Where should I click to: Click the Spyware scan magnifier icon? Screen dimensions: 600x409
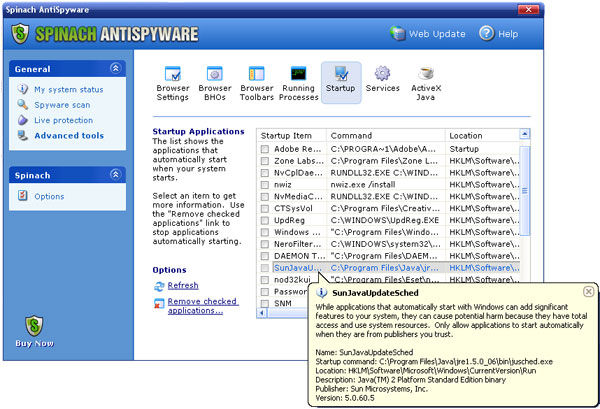coord(23,104)
